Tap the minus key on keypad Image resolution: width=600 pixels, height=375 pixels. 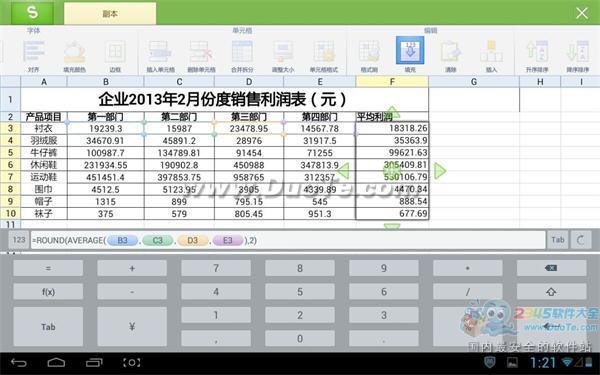pyautogui.click(x=132, y=292)
